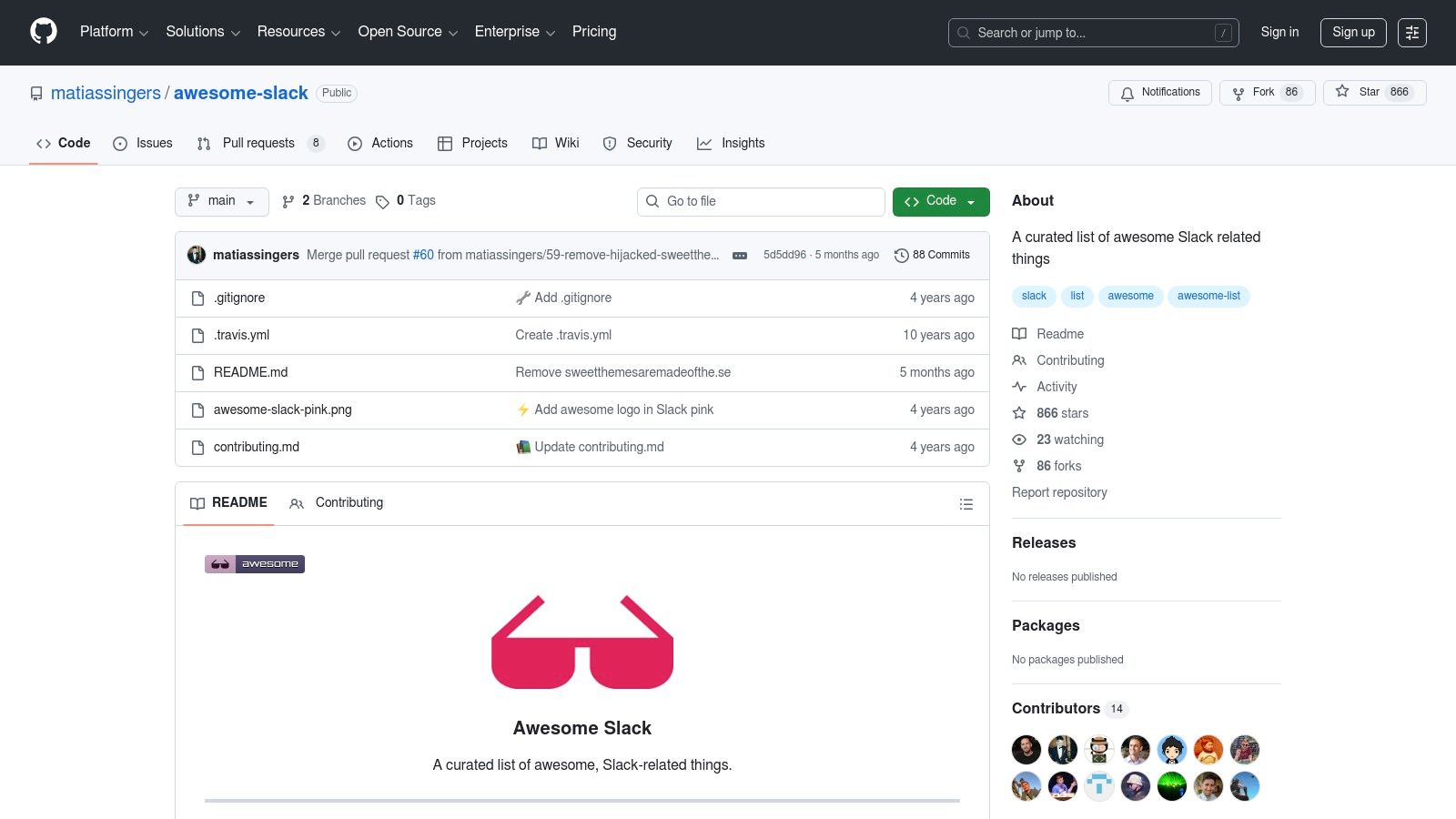Click the Star icon button

click(1374, 92)
